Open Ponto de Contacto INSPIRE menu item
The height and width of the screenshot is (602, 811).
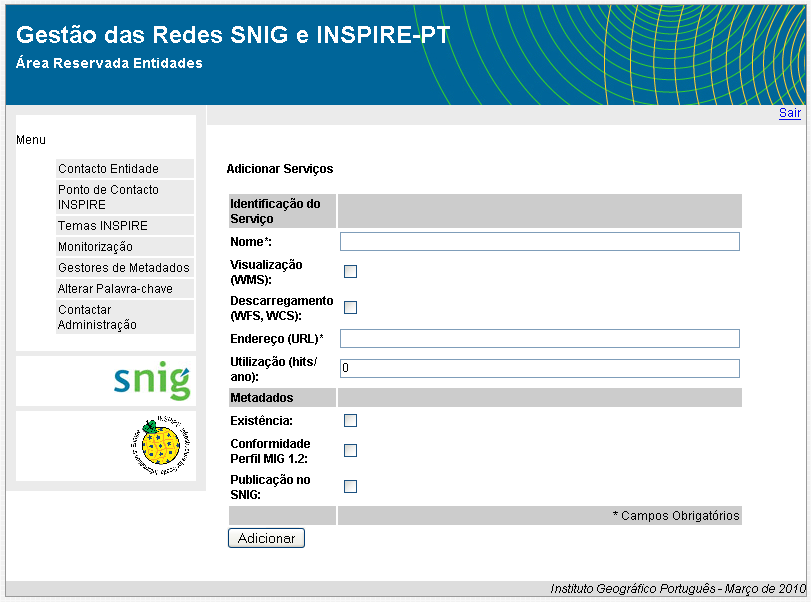coord(125,197)
